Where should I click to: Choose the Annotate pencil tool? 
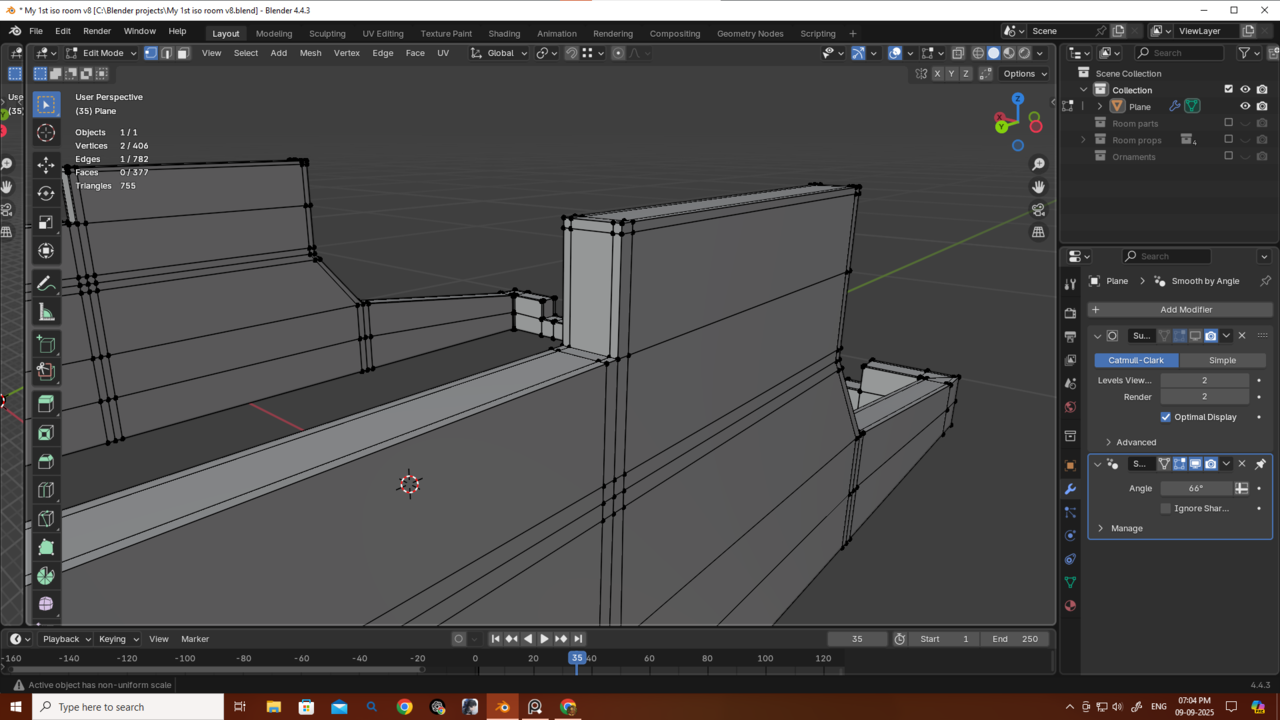[x=46, y=284]
